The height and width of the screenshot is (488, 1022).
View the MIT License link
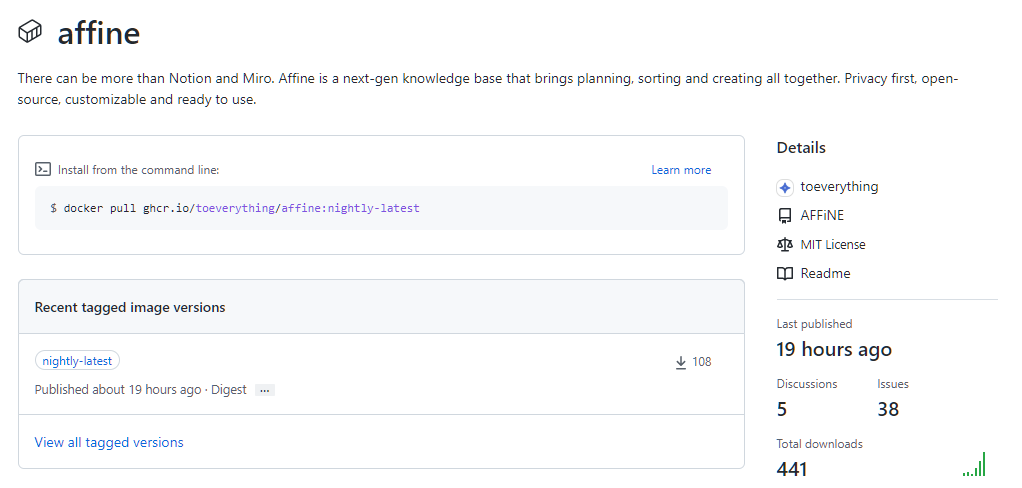tap(833, 245)
